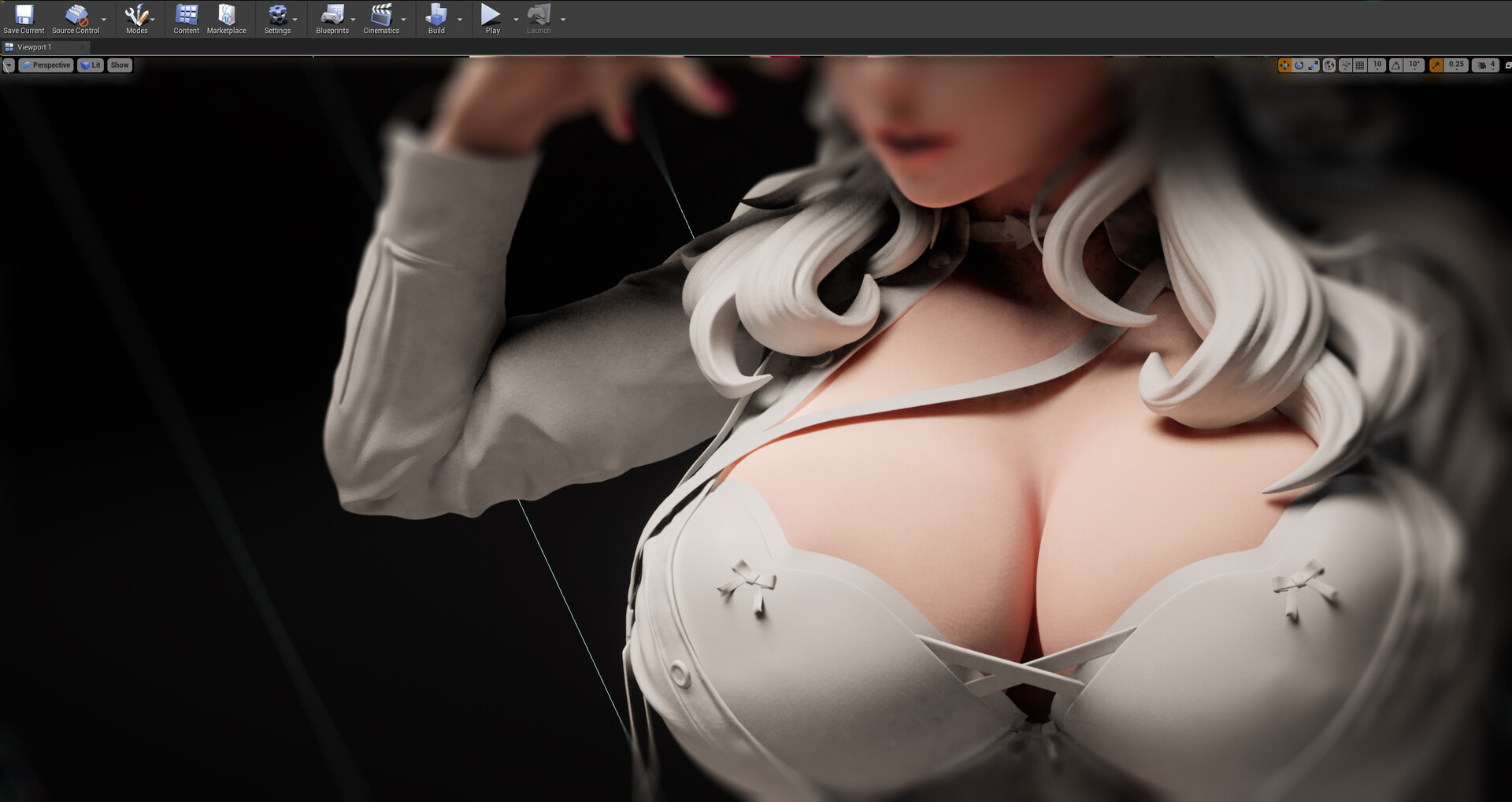Image resolution: width=1512 pixels, height=802 pixels.
Task: Open viewport options dropdown arrow
Action: [x=9, y=65]
